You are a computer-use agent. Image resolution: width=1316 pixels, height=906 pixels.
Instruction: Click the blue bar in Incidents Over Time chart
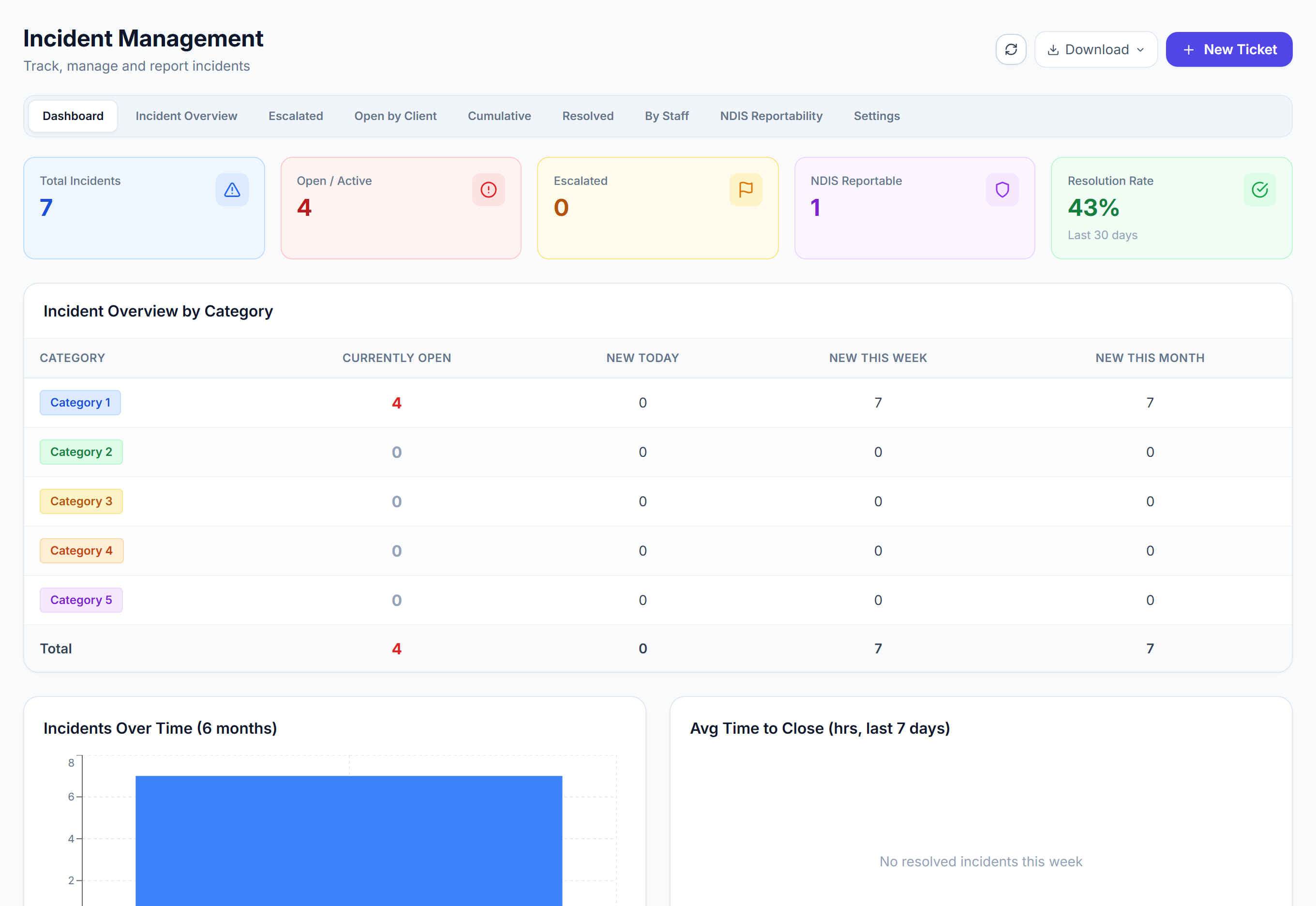348,841
